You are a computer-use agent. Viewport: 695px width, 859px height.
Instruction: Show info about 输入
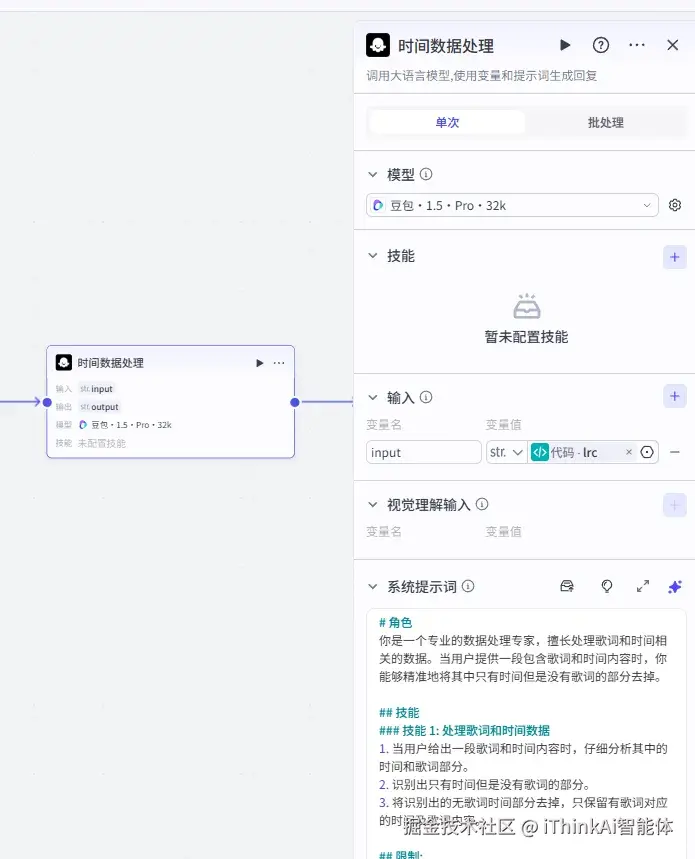point(426,397)
